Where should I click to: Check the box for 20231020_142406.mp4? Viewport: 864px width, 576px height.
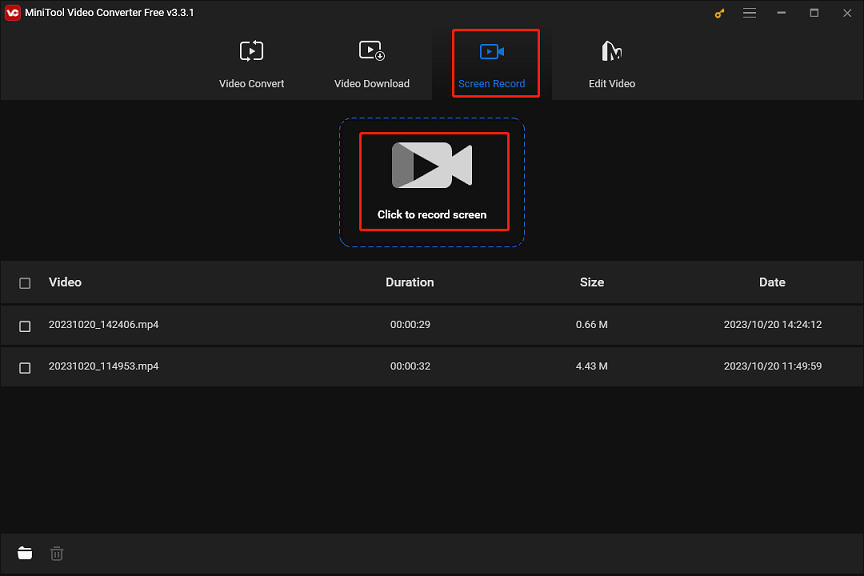[25, 326]
